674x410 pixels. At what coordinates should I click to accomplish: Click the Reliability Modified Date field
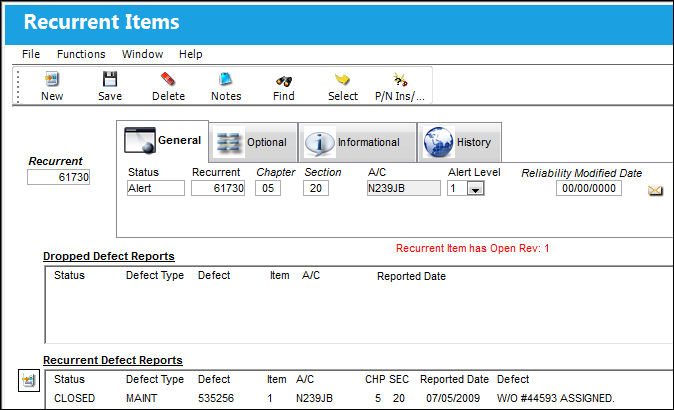(589, 188)
